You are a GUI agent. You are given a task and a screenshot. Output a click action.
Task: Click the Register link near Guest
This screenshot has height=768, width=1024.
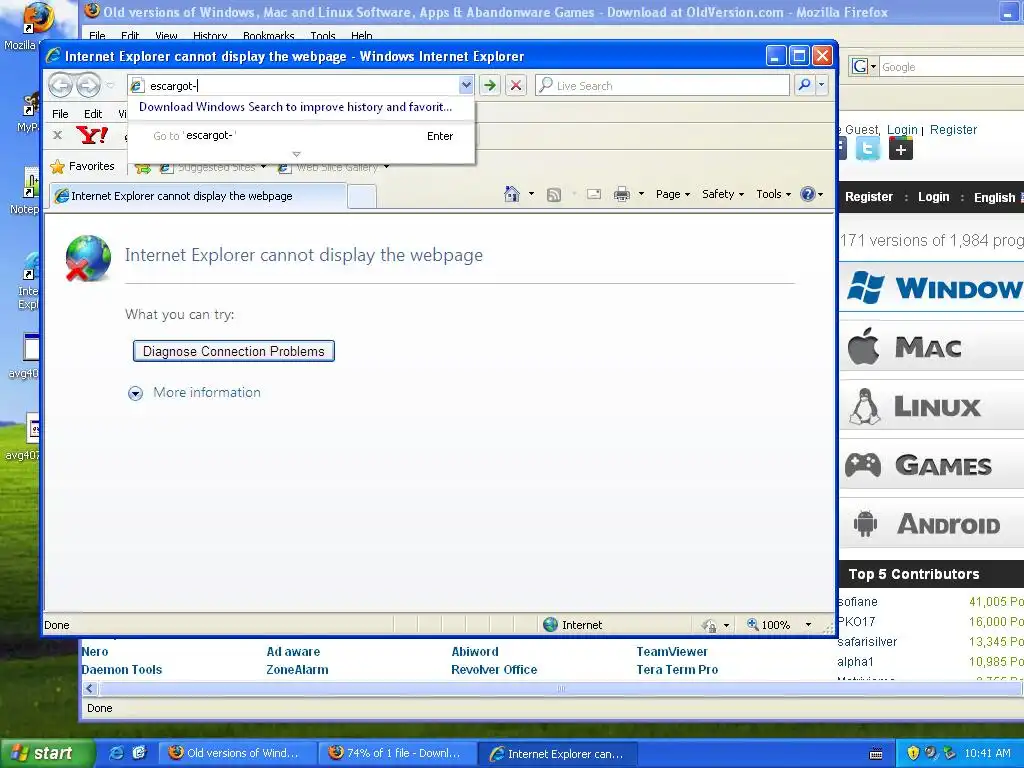point(953,129)
